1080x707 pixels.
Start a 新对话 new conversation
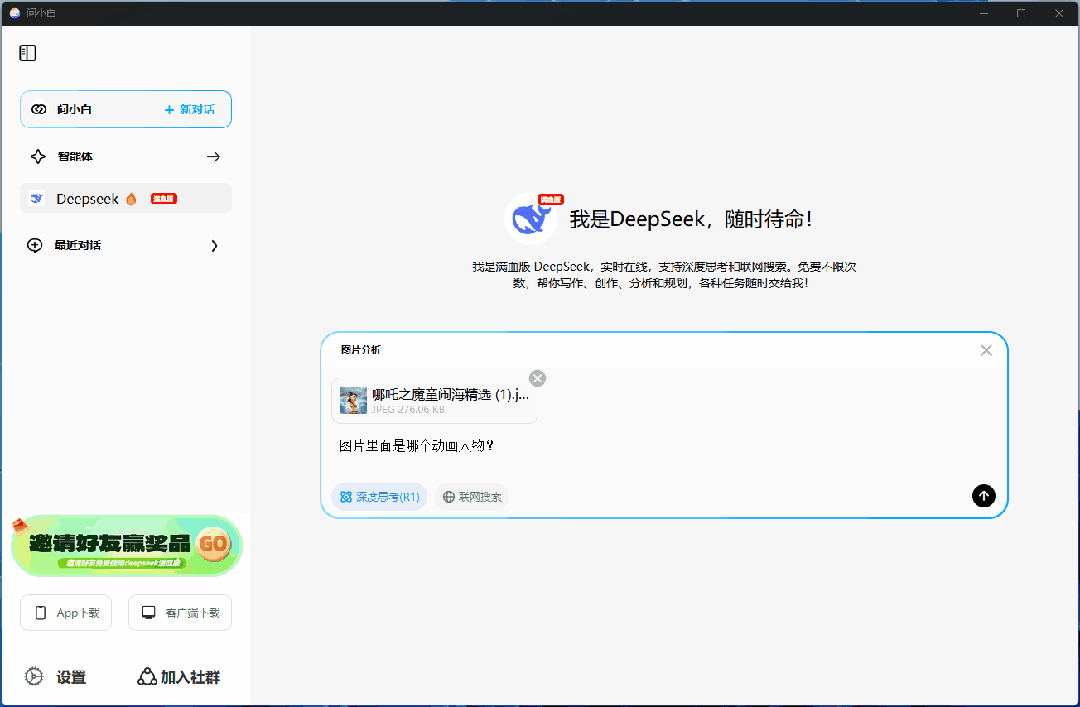click(190, 109)
